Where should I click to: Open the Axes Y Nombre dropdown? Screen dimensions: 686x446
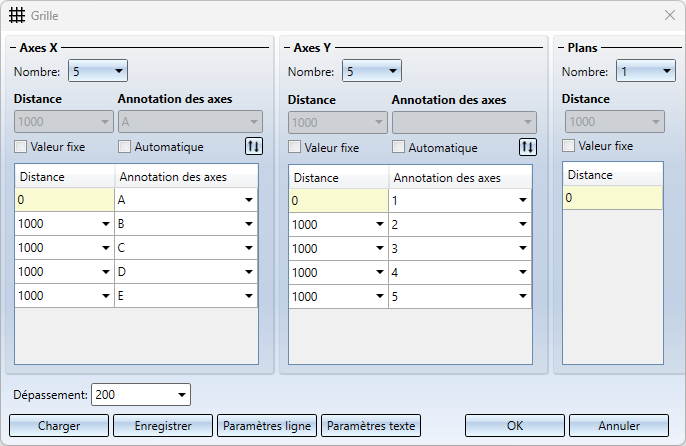coord(372,71)
